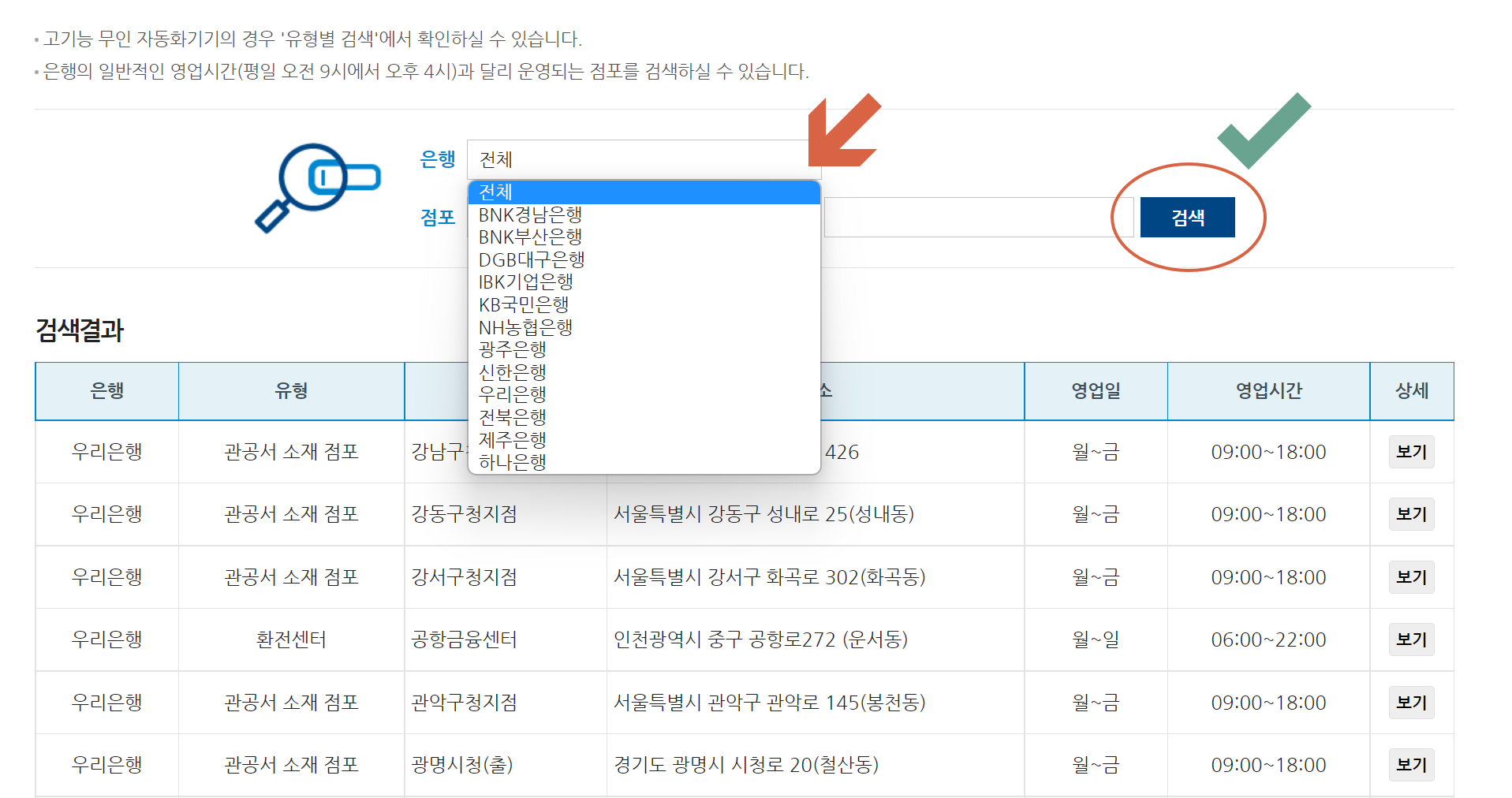Select 전체 in the bank list
Screen dimensions: 1512x798
[644, 192]
